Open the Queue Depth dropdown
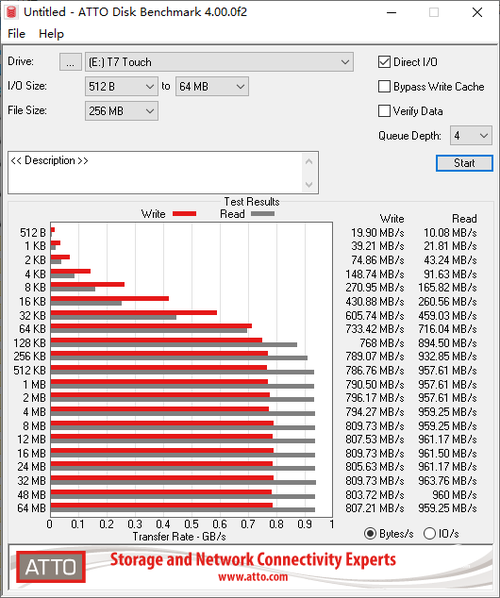 tap(471, 135)
